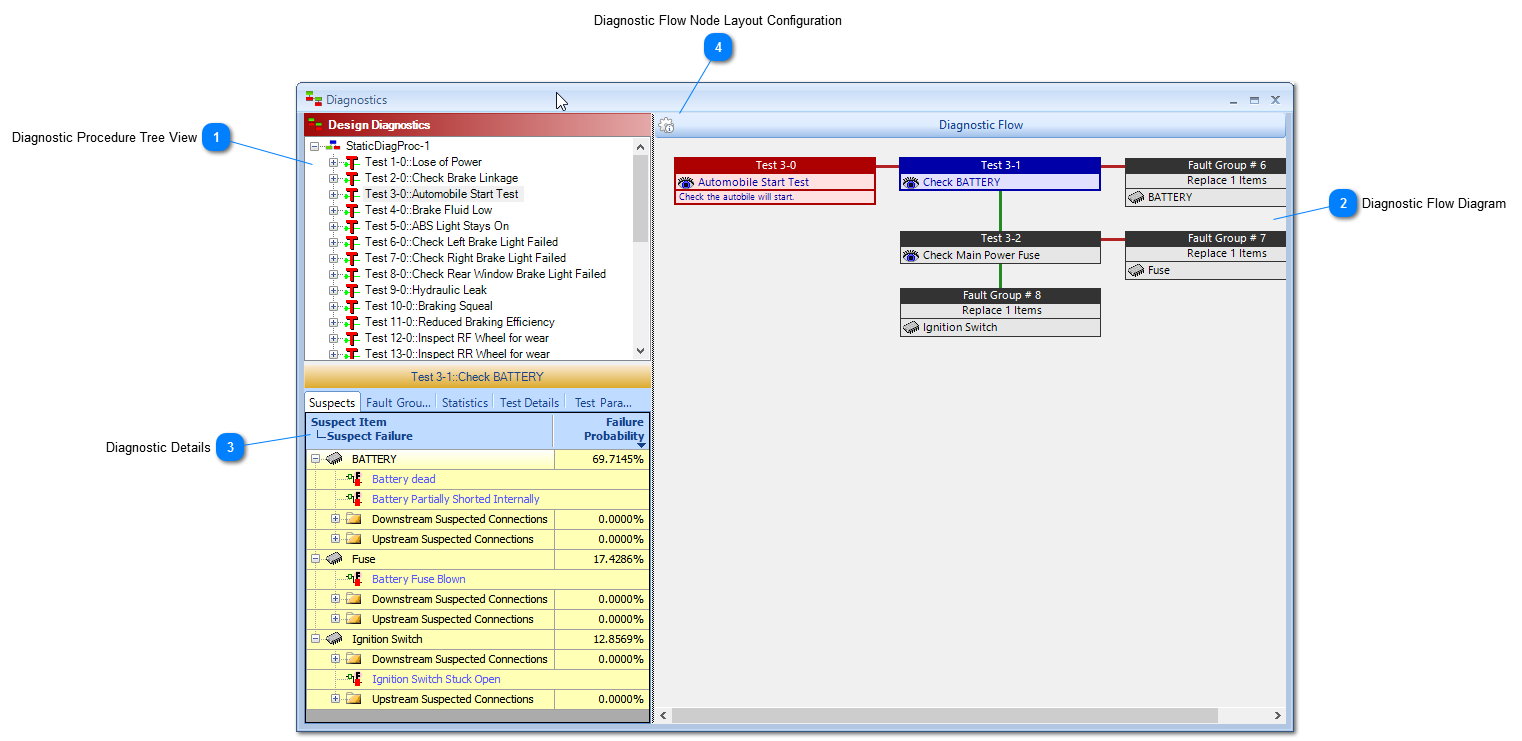
Task: Expand Ignition Switch Downstream Suspected Connections
Action: 336,659
